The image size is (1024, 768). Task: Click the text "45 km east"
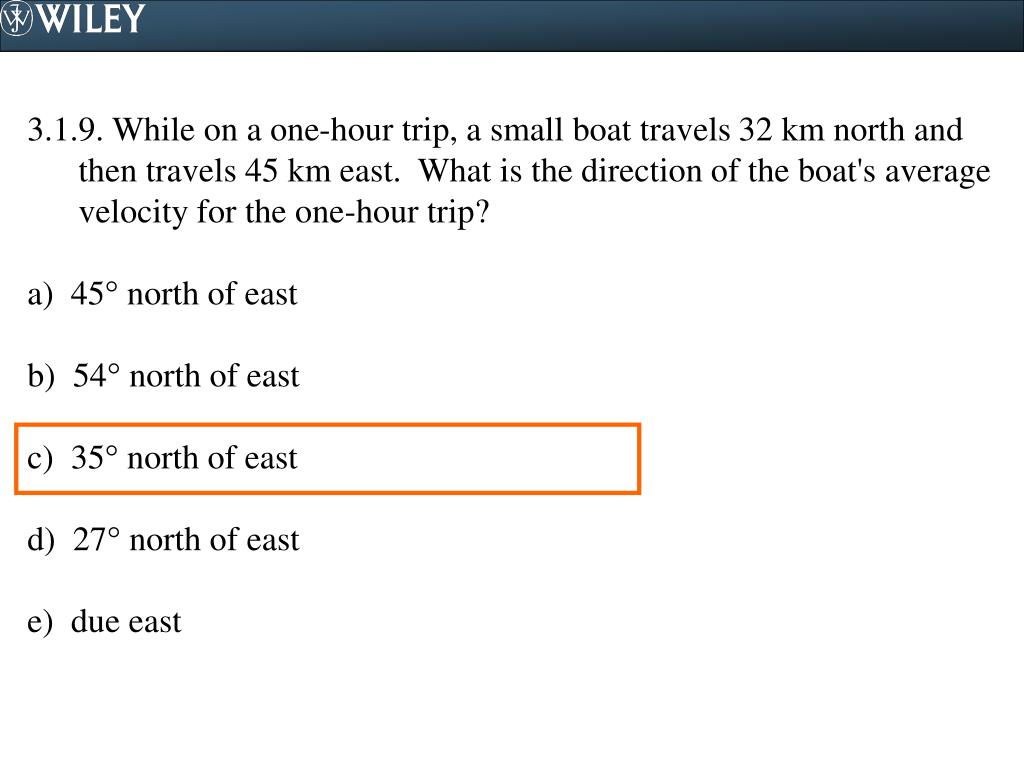point(321,171)
